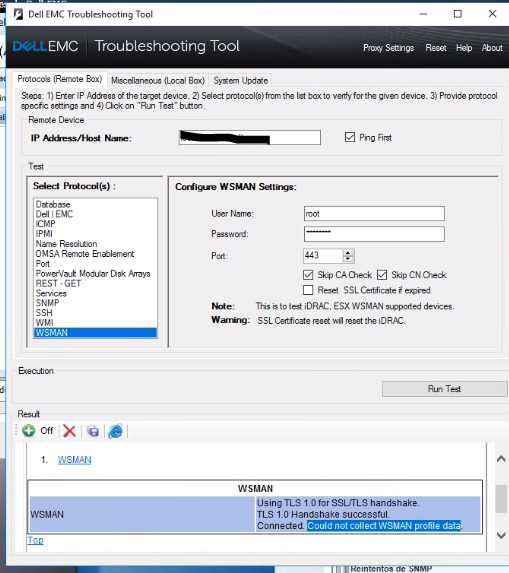Open results in Internet Explorer icon
This screenshot has height=573, width=509.
115,431
